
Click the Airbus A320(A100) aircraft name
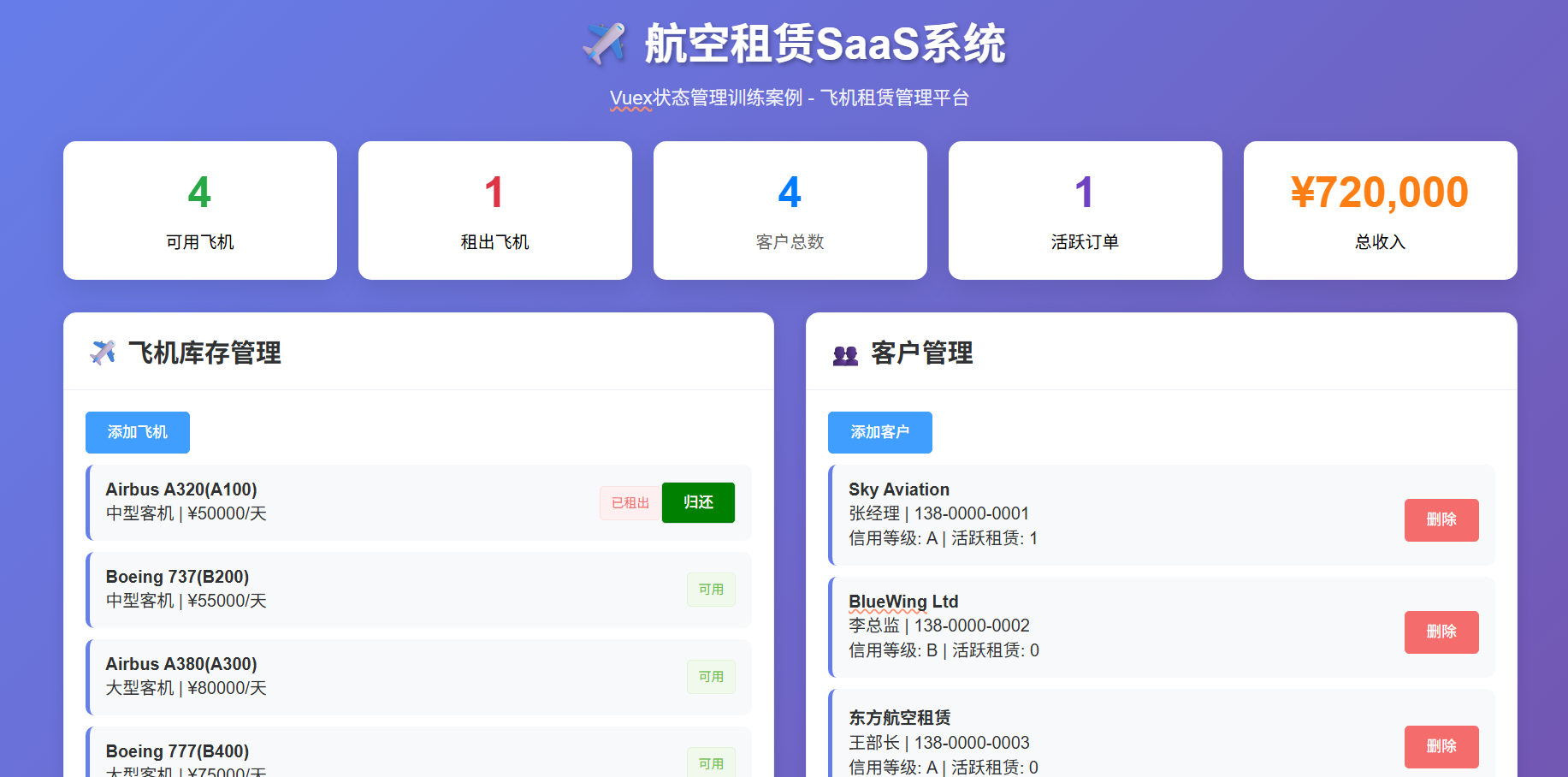[181, 489]
